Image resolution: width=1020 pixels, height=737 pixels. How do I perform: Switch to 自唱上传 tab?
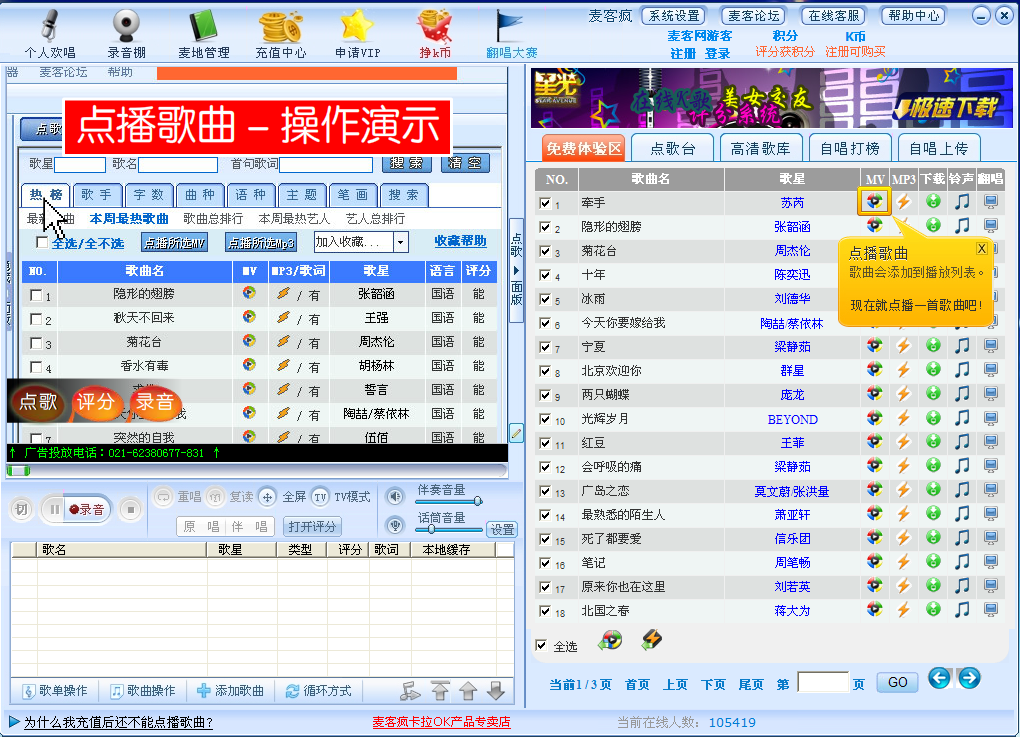(x=939, y=148)
